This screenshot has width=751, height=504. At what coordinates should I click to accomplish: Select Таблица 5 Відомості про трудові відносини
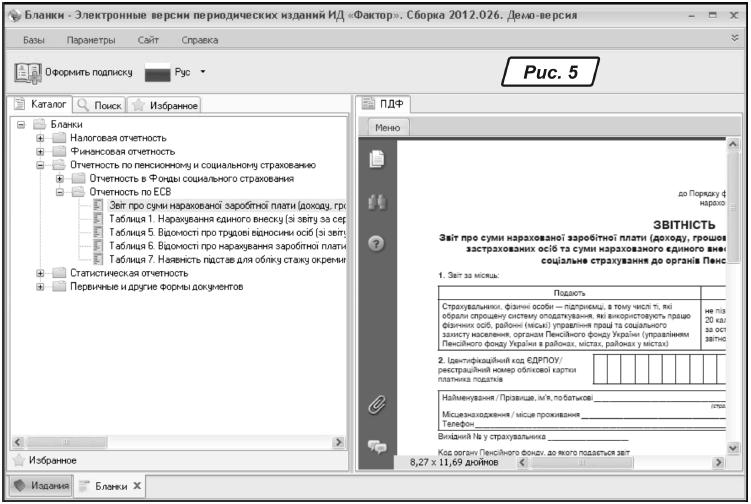227,231
